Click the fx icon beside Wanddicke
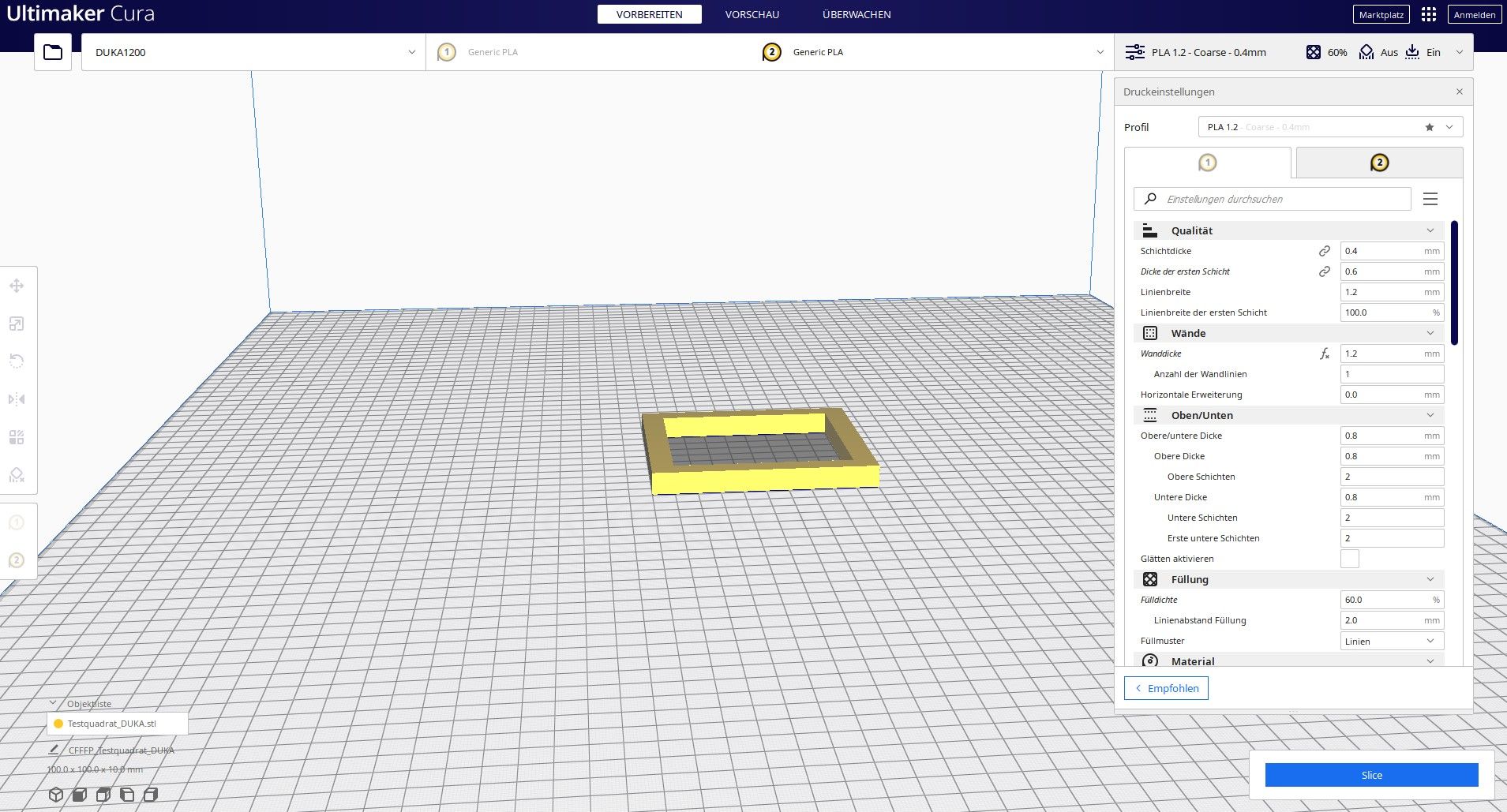 coord(1325,354)
